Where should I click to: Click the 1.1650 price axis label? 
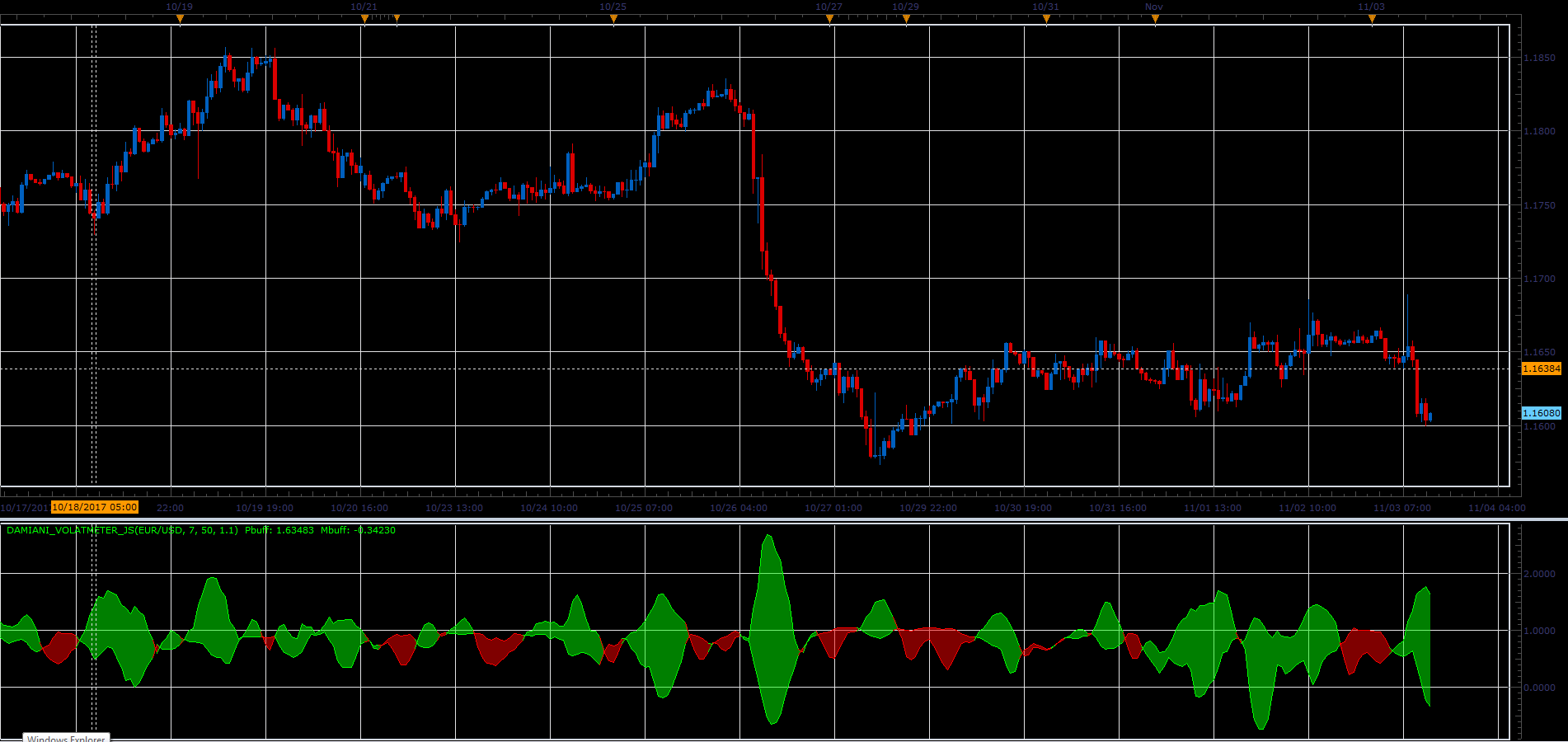pos(1539,352)
